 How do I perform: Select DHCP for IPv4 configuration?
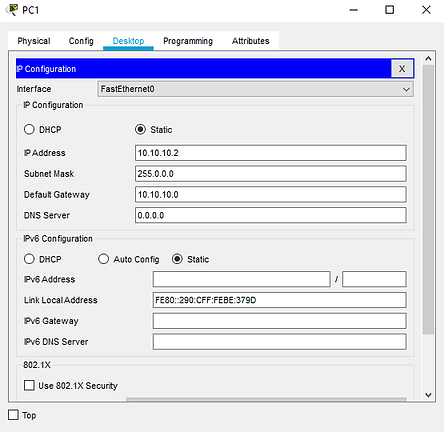29,129
